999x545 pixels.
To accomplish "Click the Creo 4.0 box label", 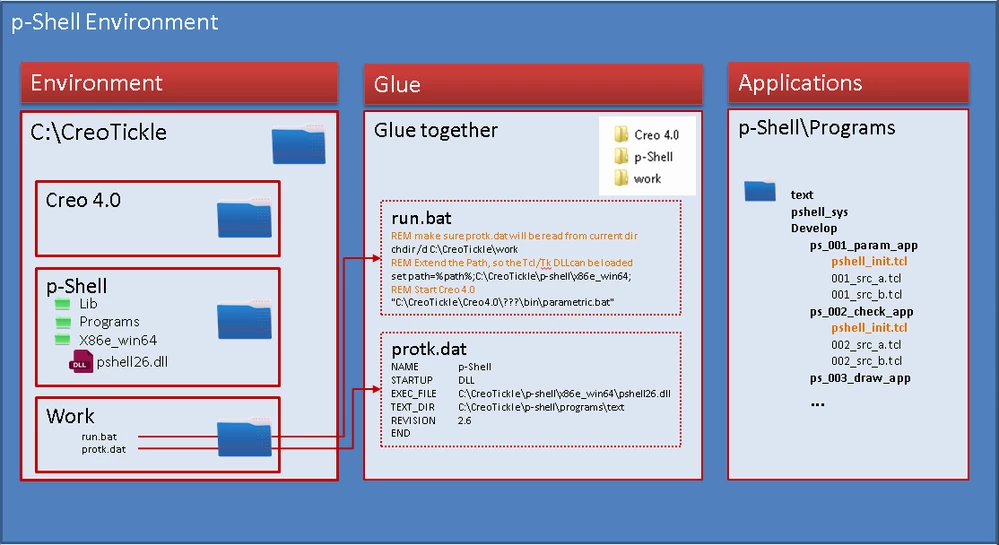I will [83, 200].
